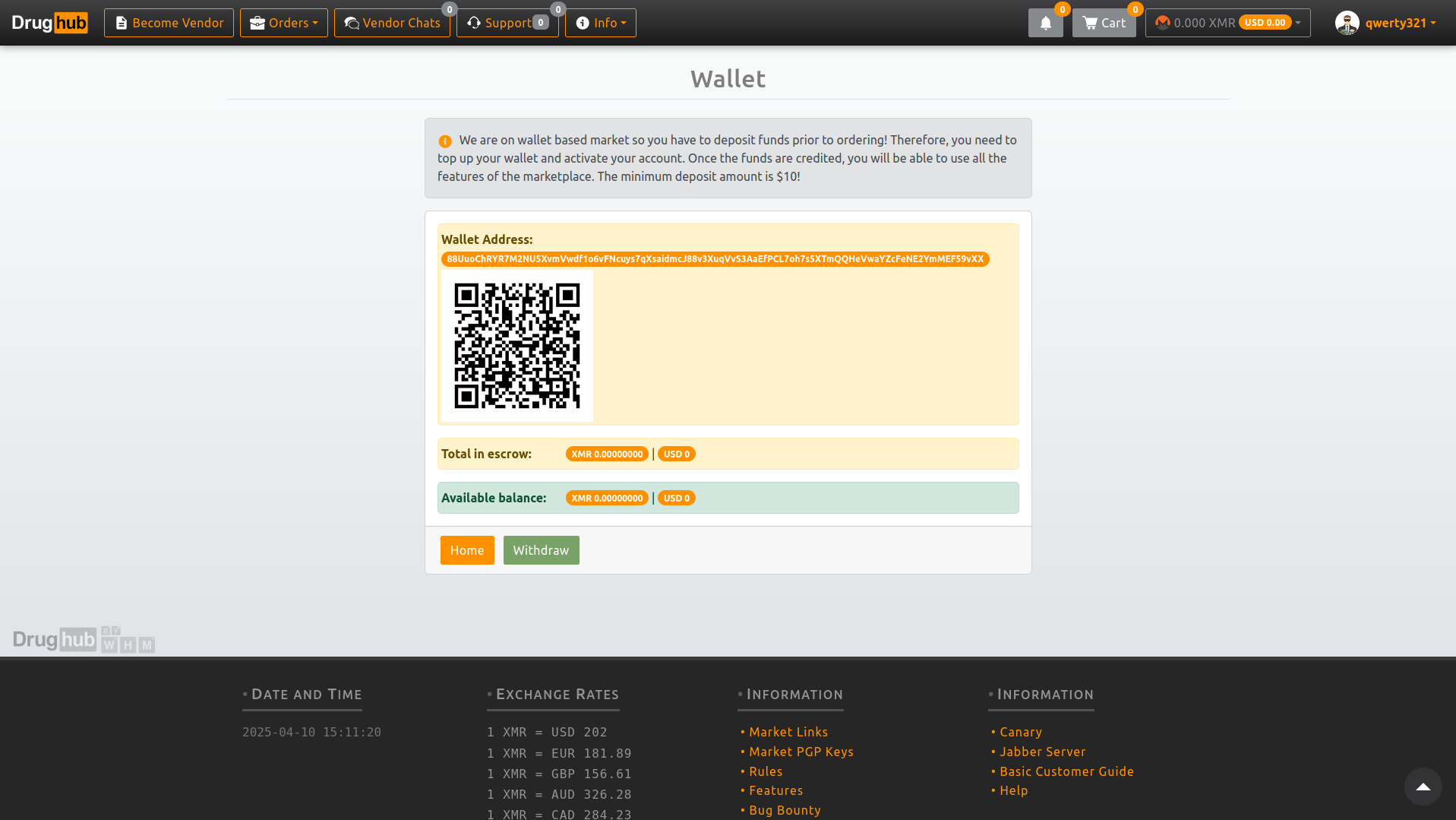The height and width of the screenshot is (820, 1456).
Task: Open the Market PGP Keys link
Action: [801, 752]
